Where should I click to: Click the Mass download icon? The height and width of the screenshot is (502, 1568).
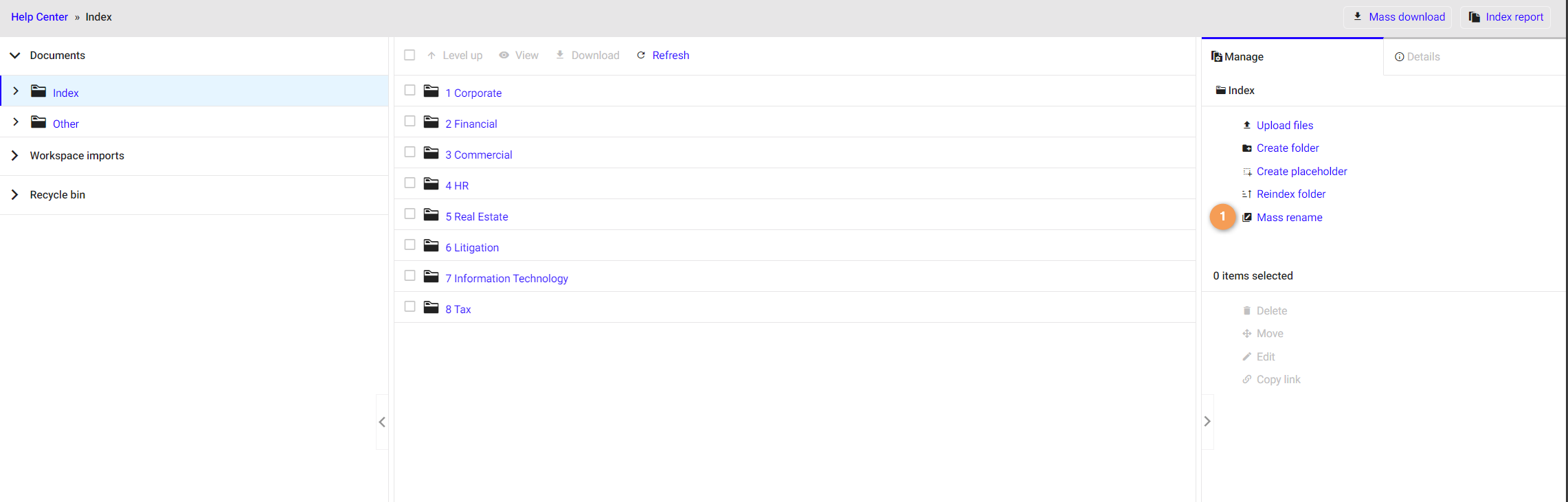1357,16
